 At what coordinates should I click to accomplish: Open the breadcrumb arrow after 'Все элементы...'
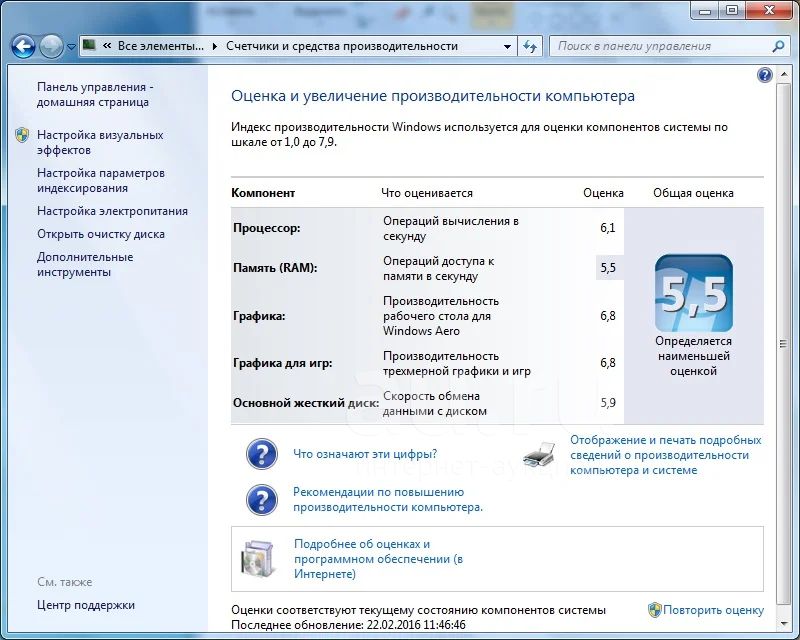tap(215, 46)
